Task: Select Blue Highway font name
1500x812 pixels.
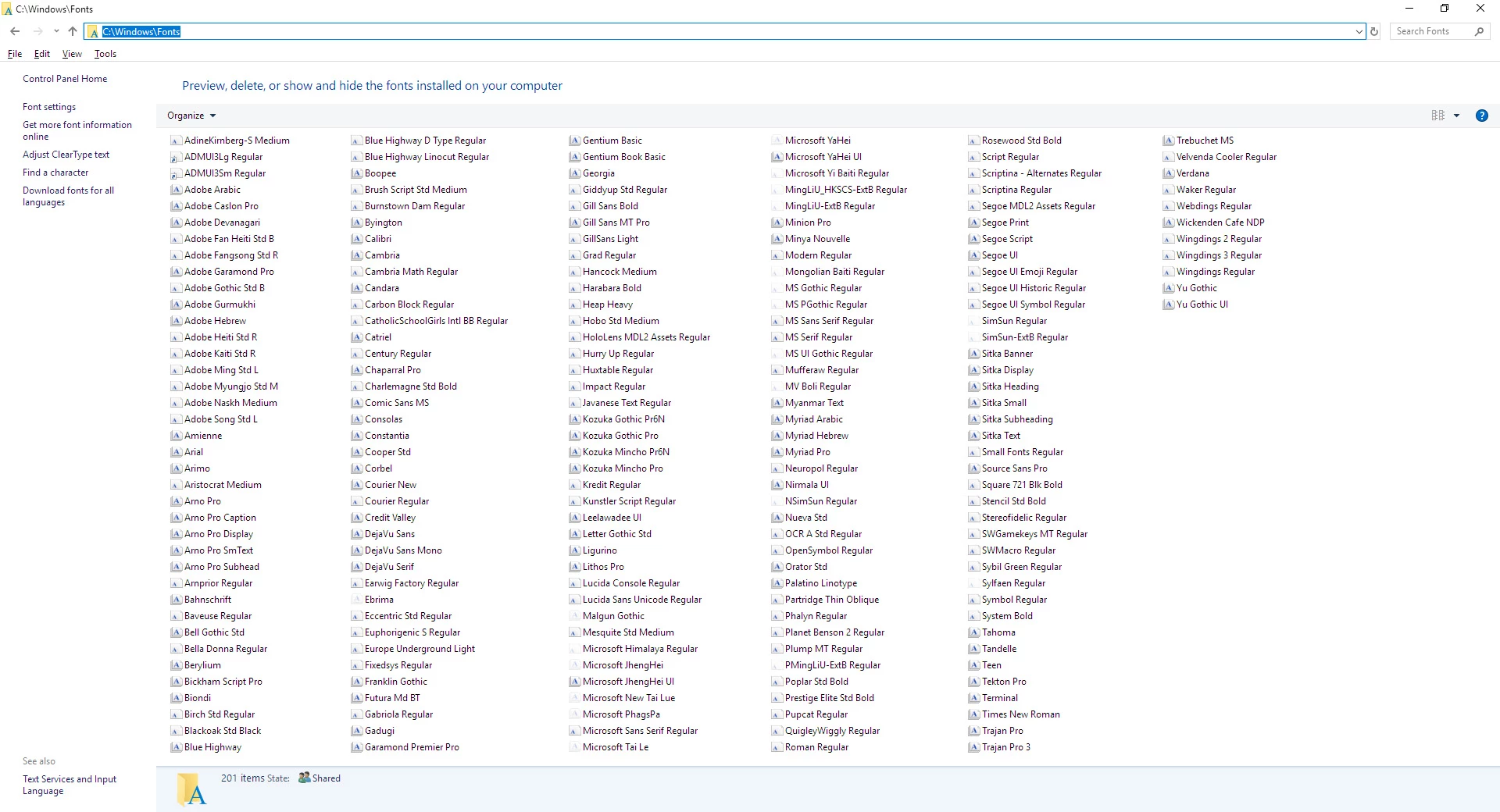Action: (x=212, y=747)
